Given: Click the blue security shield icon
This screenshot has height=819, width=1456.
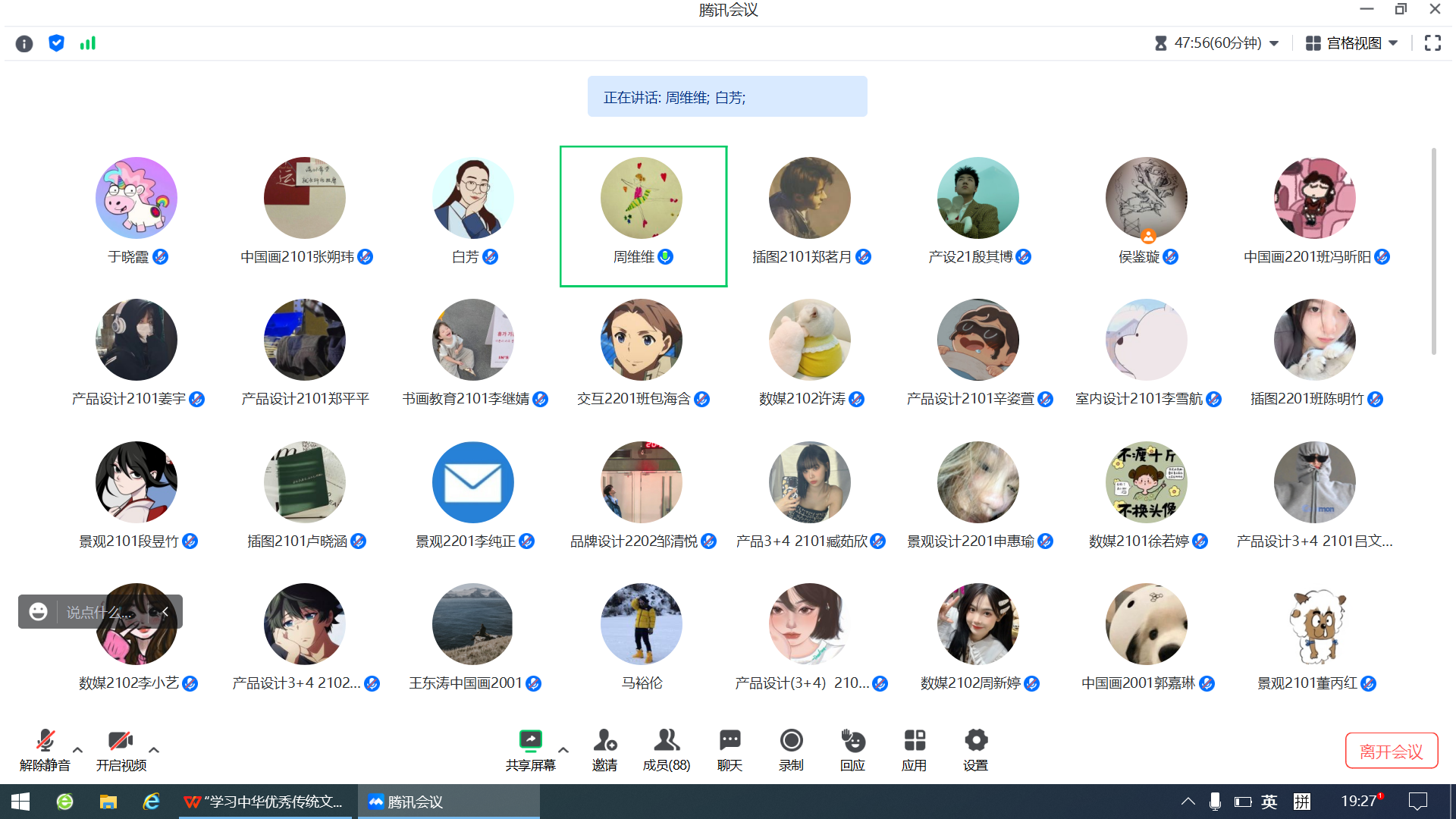Looking at the screenshot, I should 56,43.
